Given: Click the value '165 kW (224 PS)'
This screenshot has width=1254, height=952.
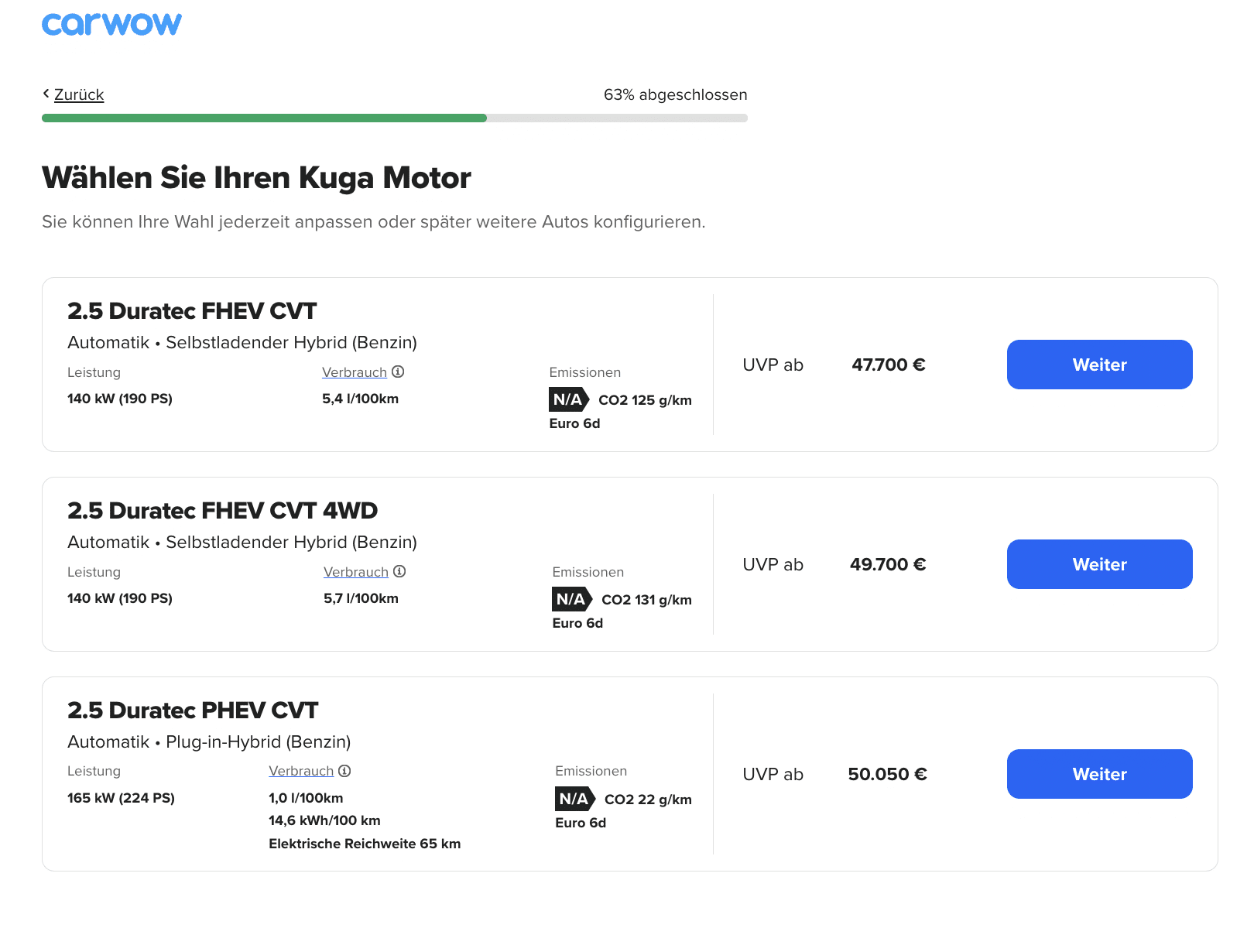Looking at the screenshot, I should 121,798.
